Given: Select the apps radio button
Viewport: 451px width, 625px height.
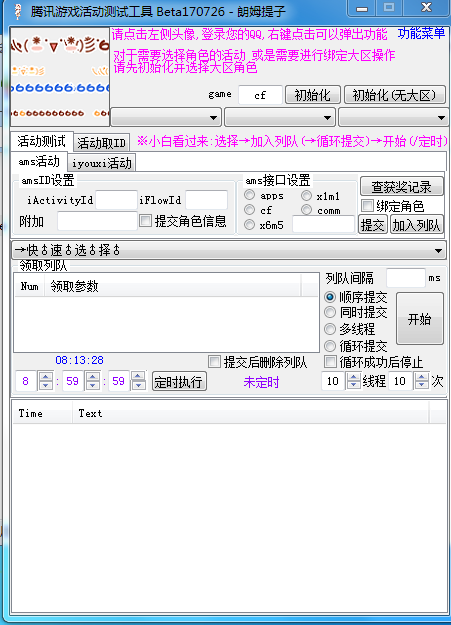Looking at the screenshot, I should [x=250, y=195].
